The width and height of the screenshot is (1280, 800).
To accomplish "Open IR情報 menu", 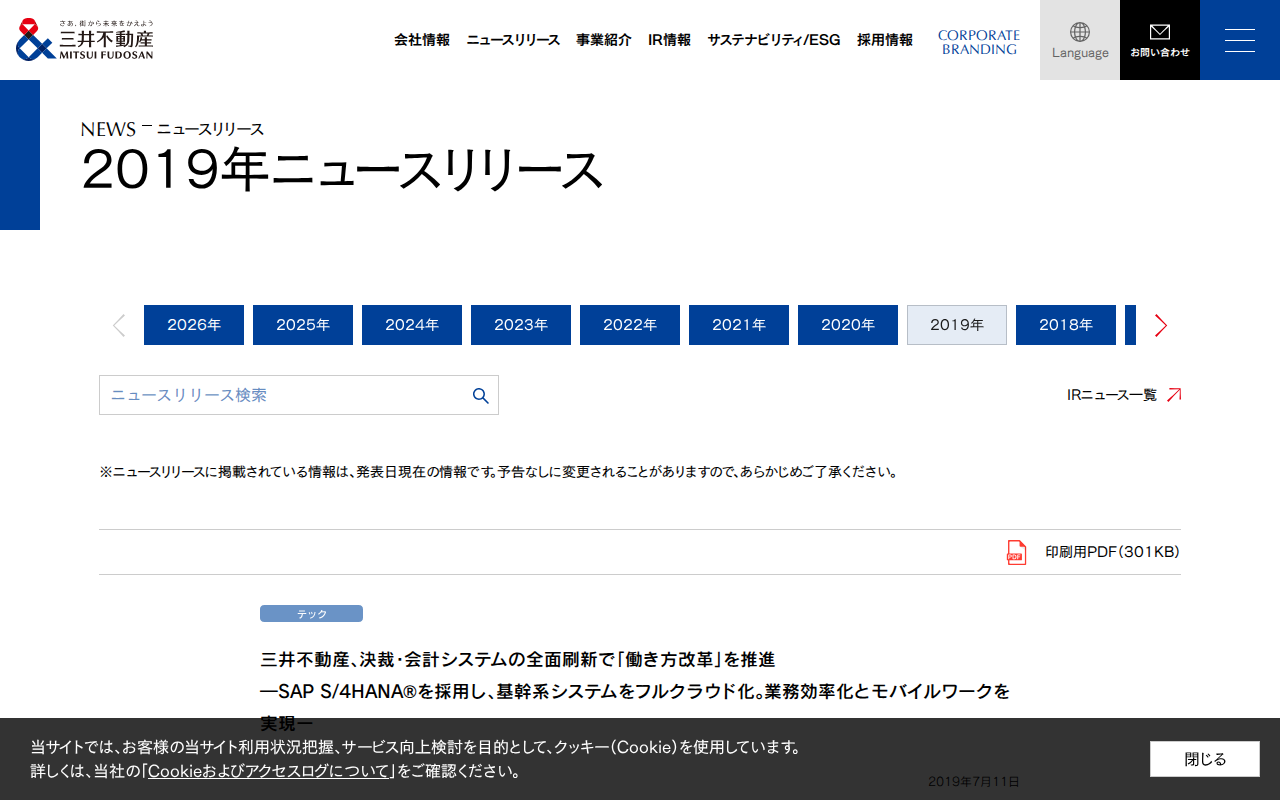I will [x=669, y=40].
